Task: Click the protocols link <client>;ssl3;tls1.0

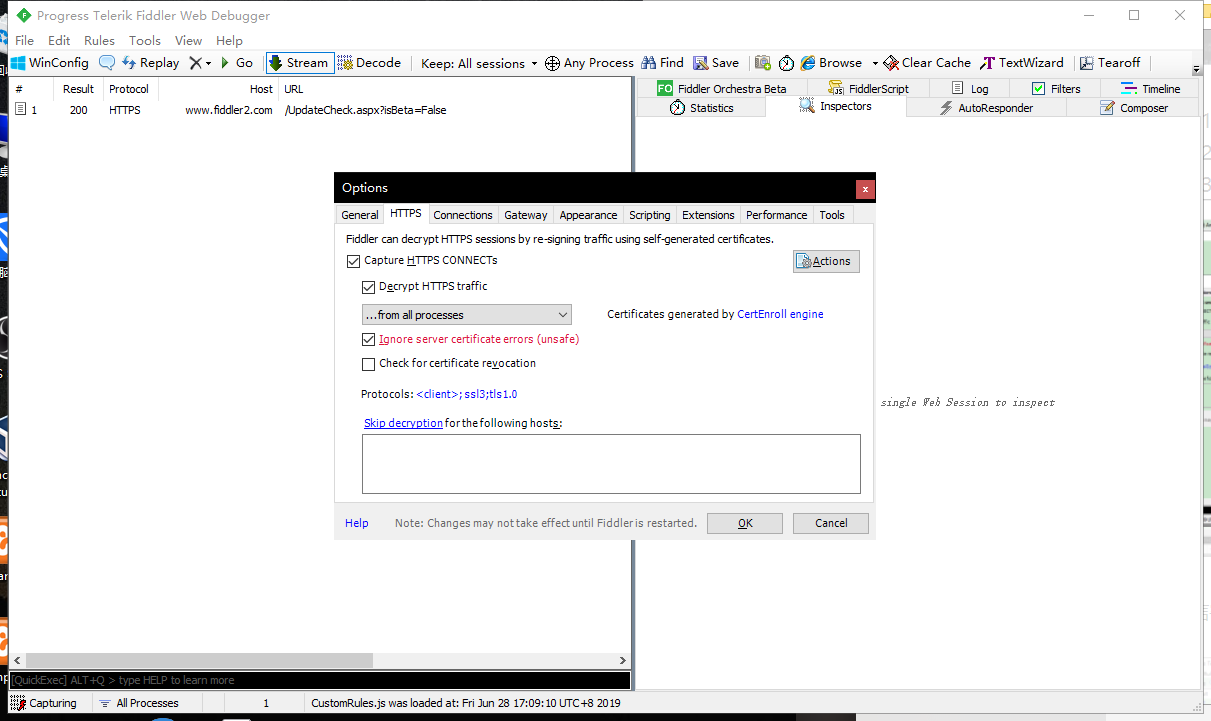Action: (x=467, y=394)
